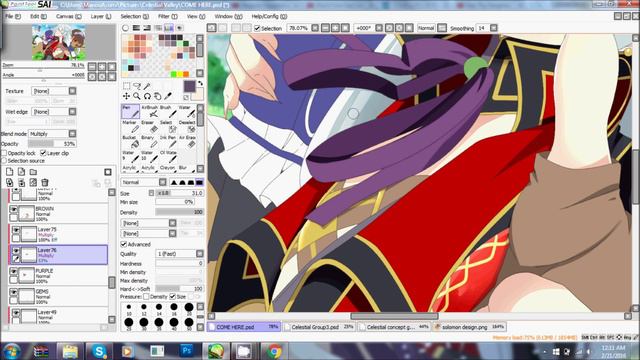The image size is (640, 360).
Task: Open Chrome from the taskbar
Action: tap(274, 351)
